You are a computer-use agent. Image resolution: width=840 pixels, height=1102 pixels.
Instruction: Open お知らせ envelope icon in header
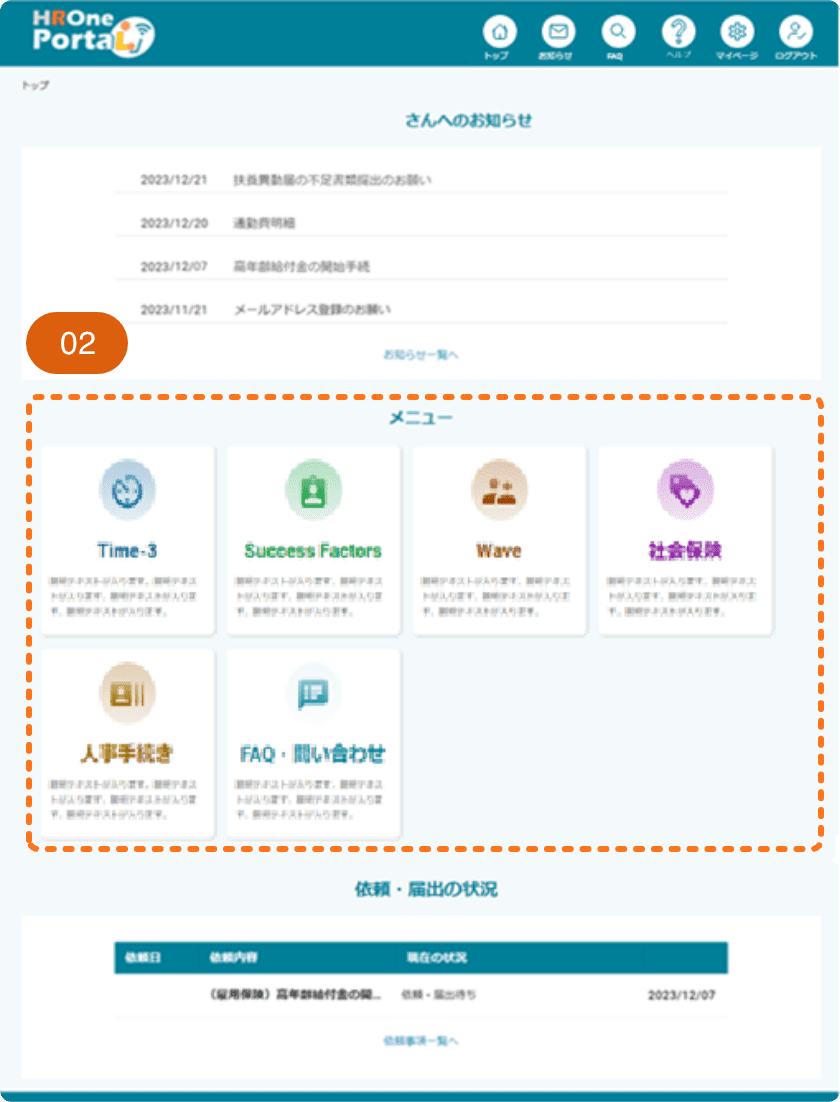pyautogui.click(x=558, y=32)
